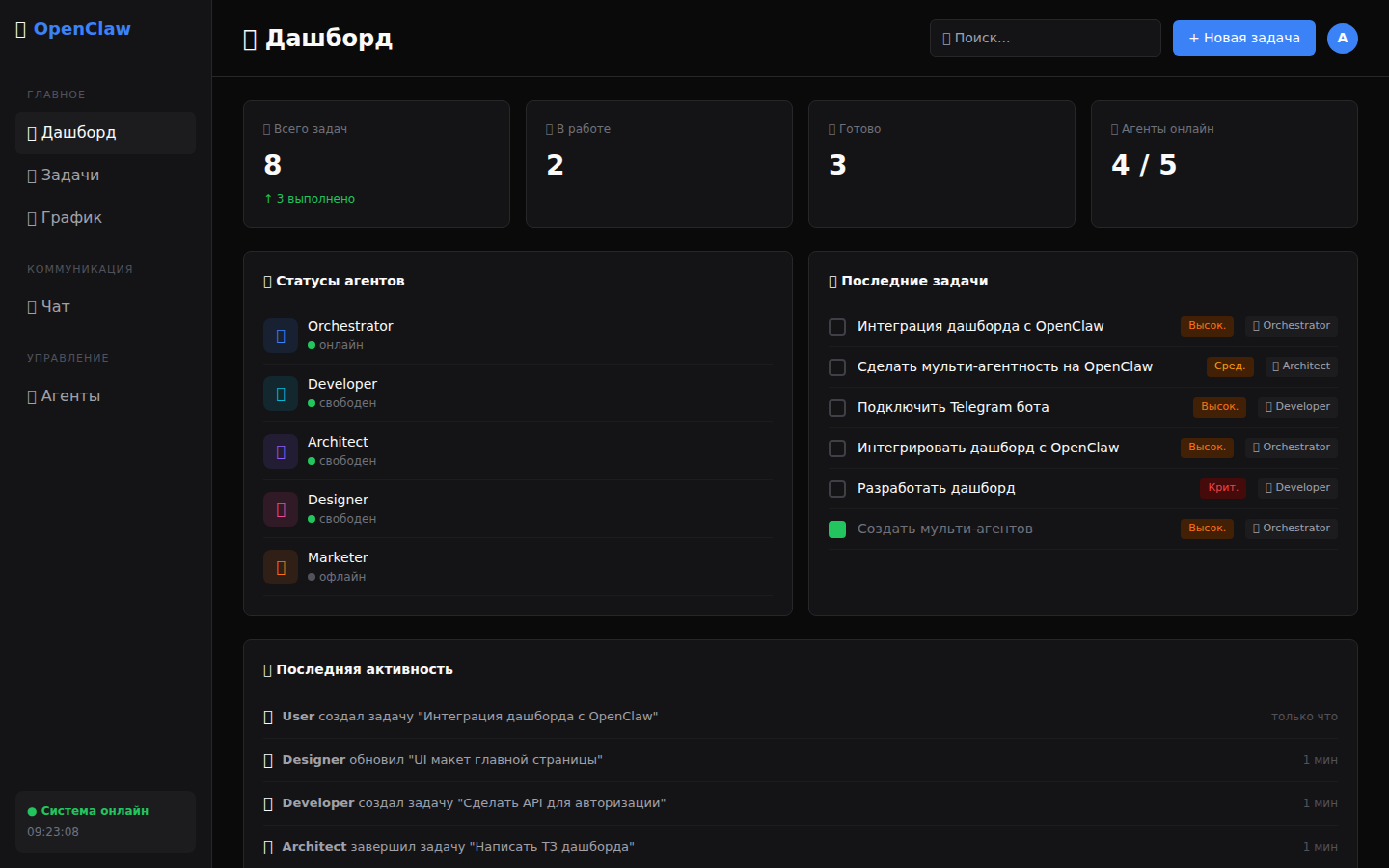Viewport: 1389px width, 868px height.
Task: Click activity icon next to Developer entry
Action: [268, 803]
